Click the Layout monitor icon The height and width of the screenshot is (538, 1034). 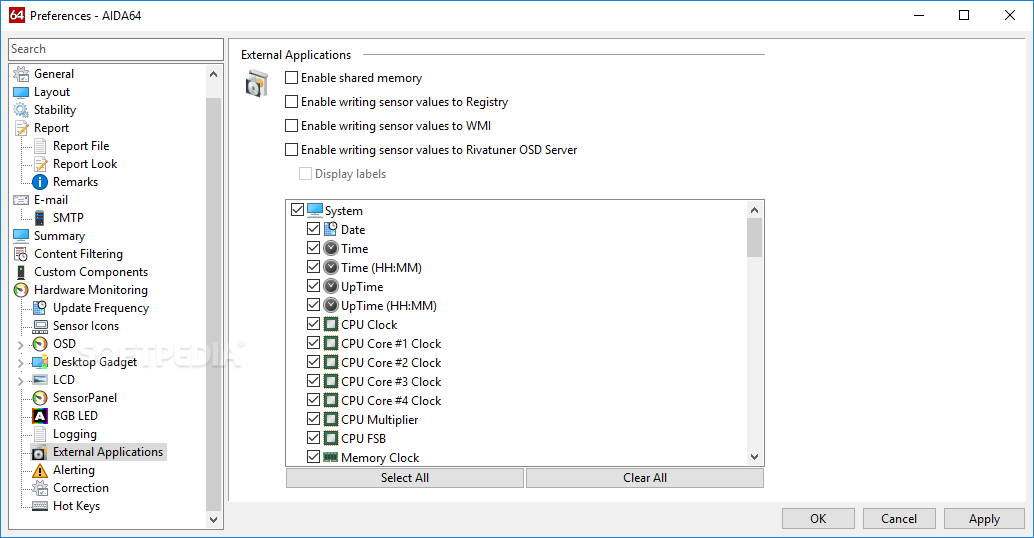click(x=21, y=92)
